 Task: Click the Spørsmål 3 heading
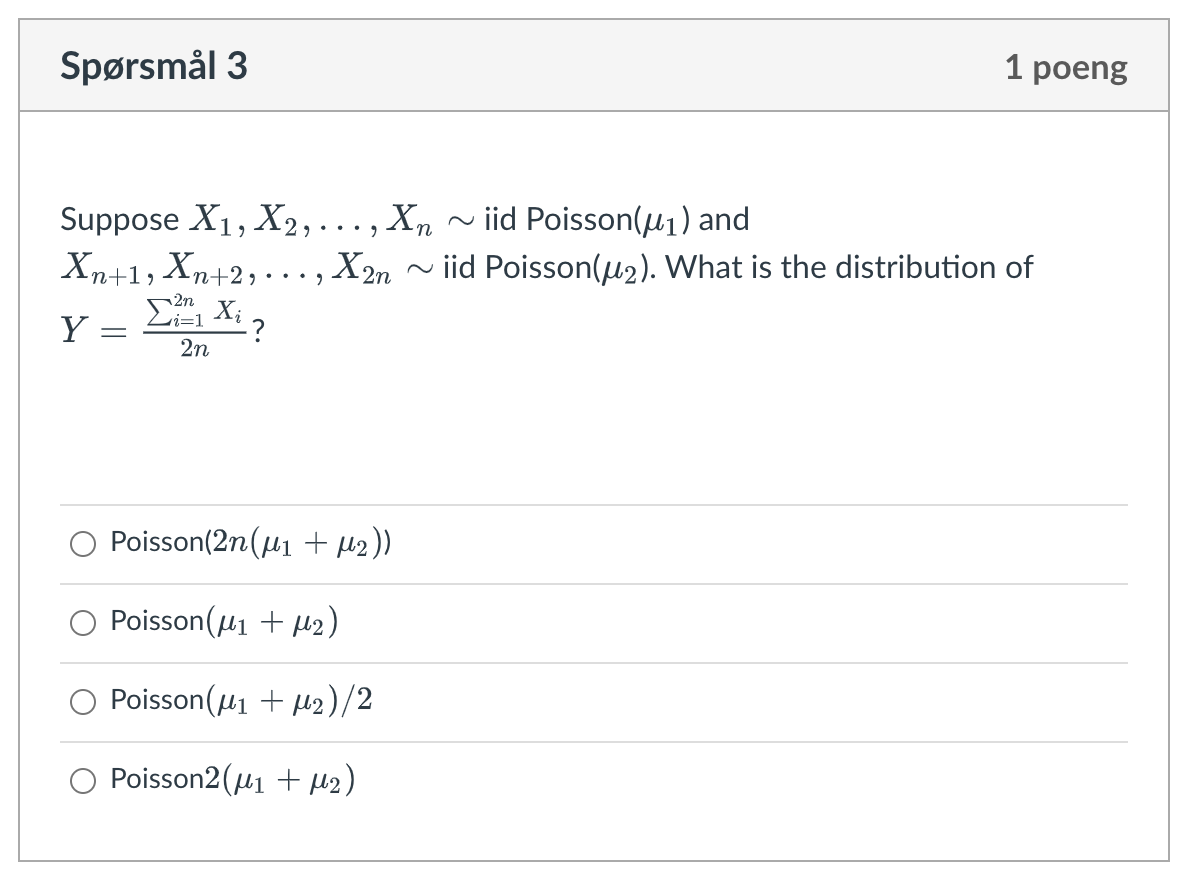coord(154,65)
